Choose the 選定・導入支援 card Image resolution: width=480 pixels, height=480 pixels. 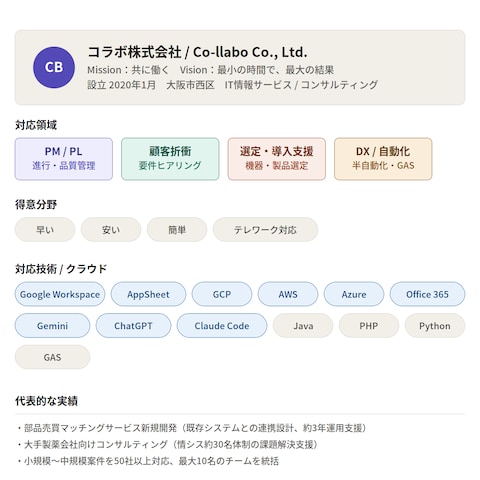click(277, 159)
